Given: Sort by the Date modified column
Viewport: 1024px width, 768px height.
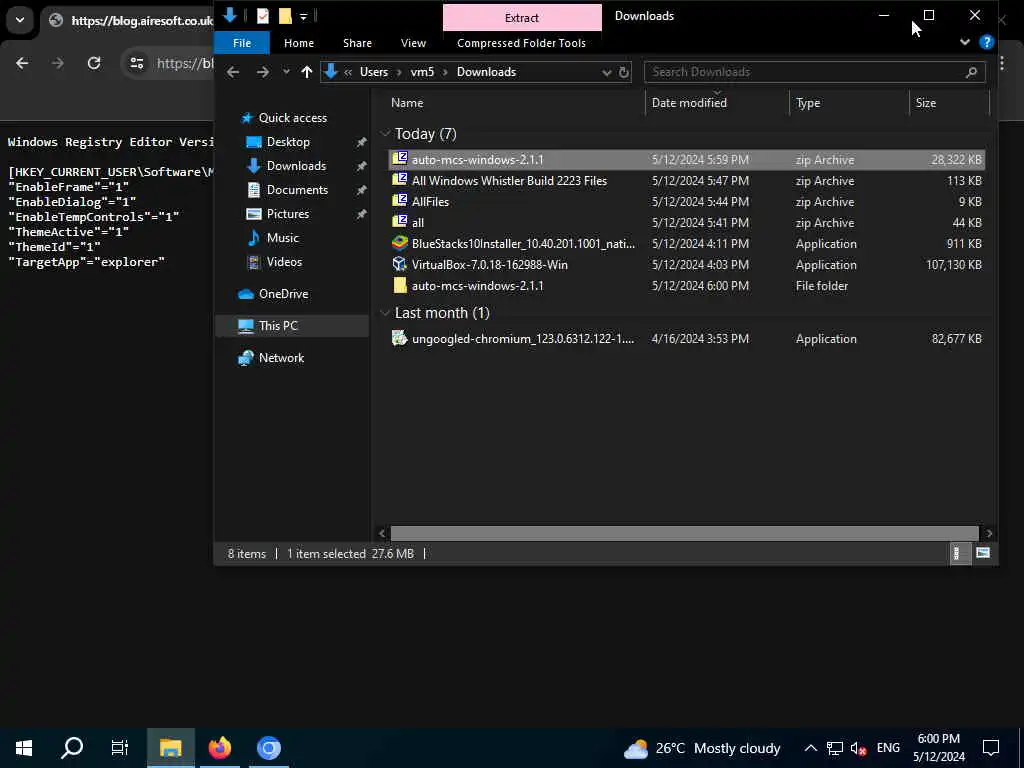Looking at the screenshot, I should [689, 103].
